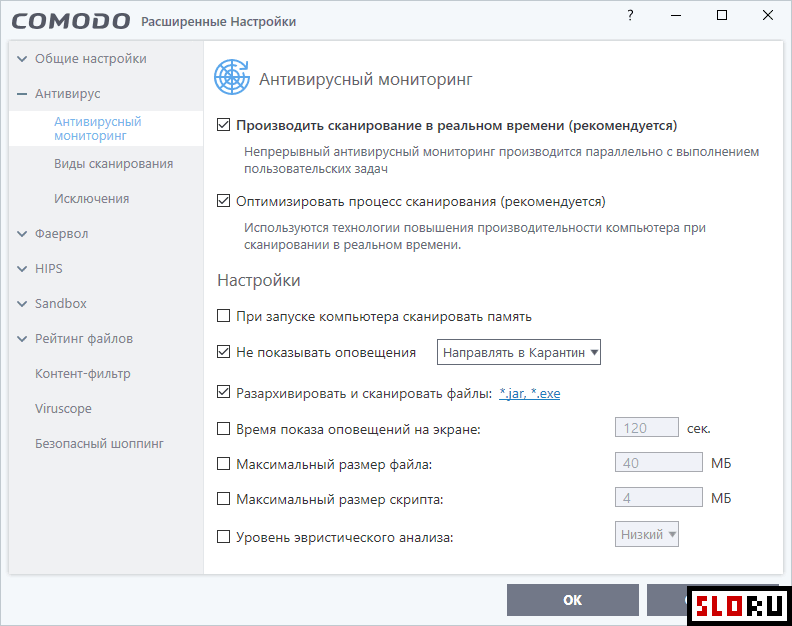The height and width of the screenshot is (626, 792).
Task: Open 'Безопасный шоппинг' settings page
Action: tap(99, 443)
